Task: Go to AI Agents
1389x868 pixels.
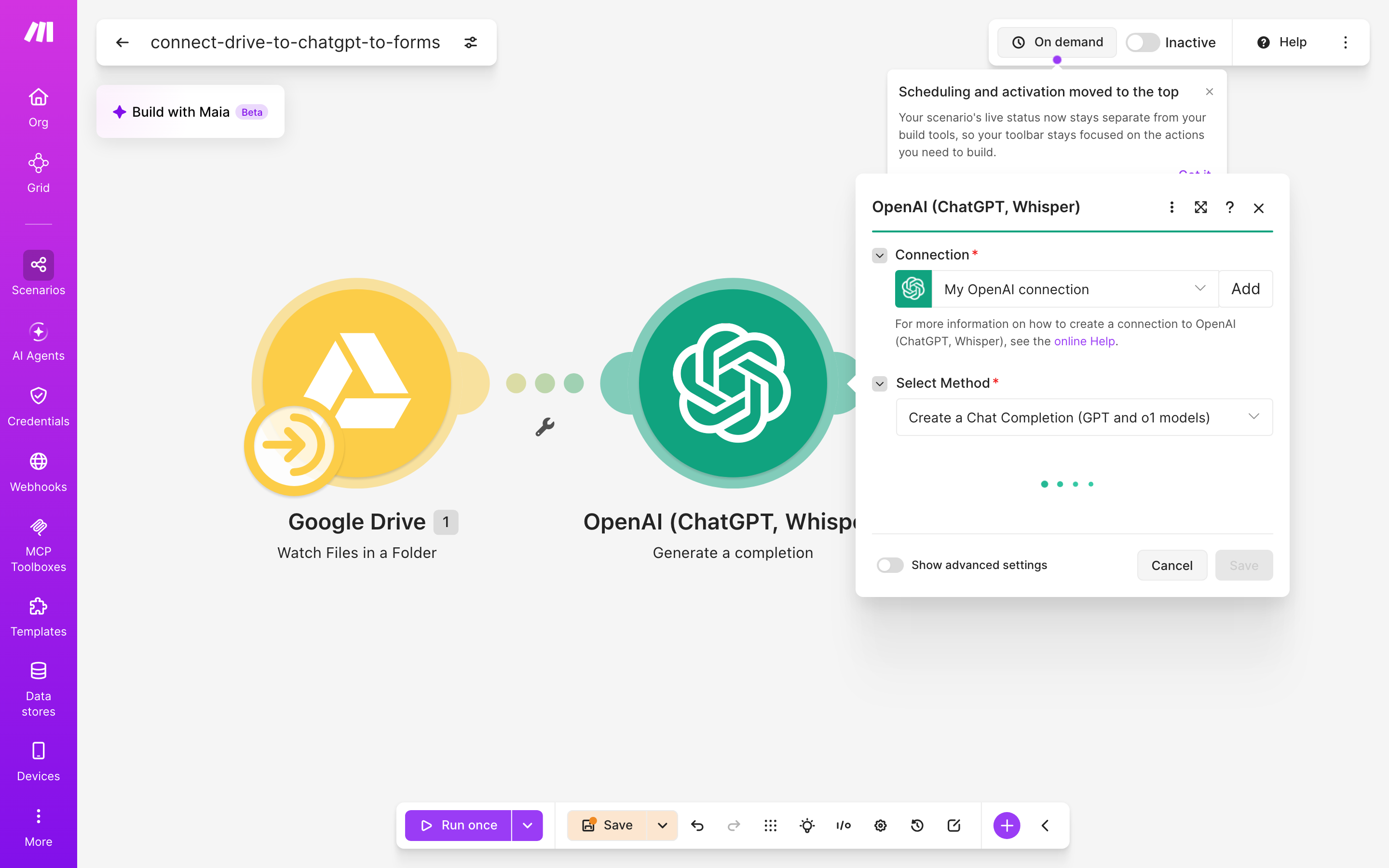Action: (39, 341)
